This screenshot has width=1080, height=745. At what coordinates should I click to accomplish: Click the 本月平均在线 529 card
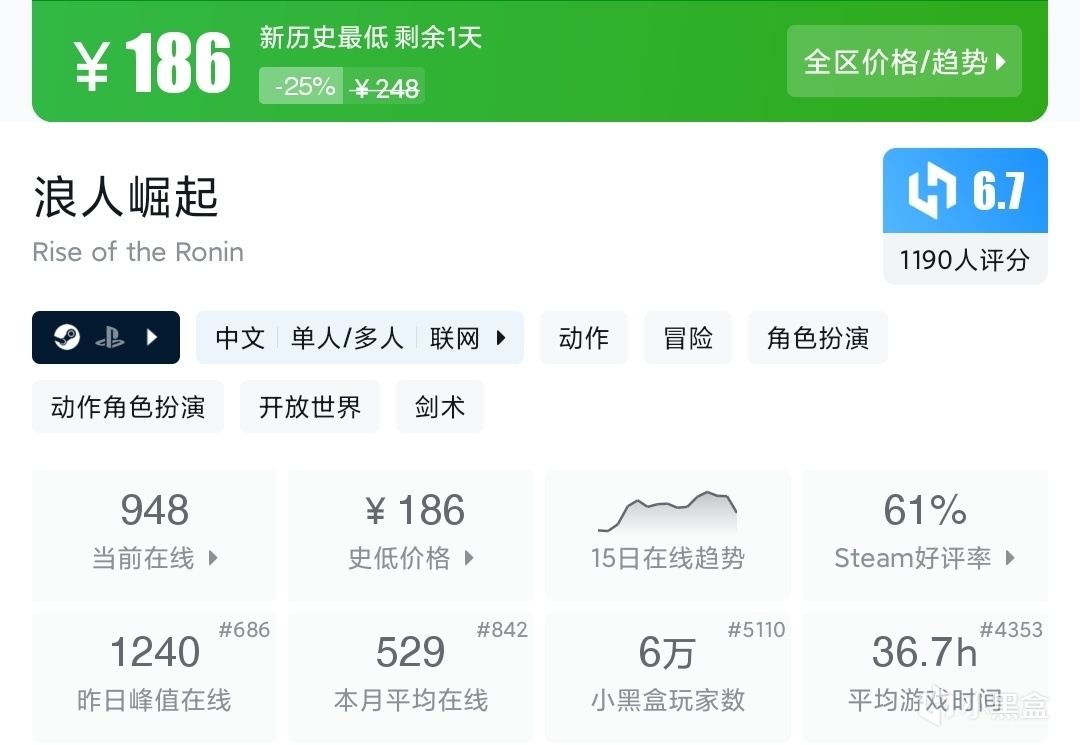pos(411,677)
